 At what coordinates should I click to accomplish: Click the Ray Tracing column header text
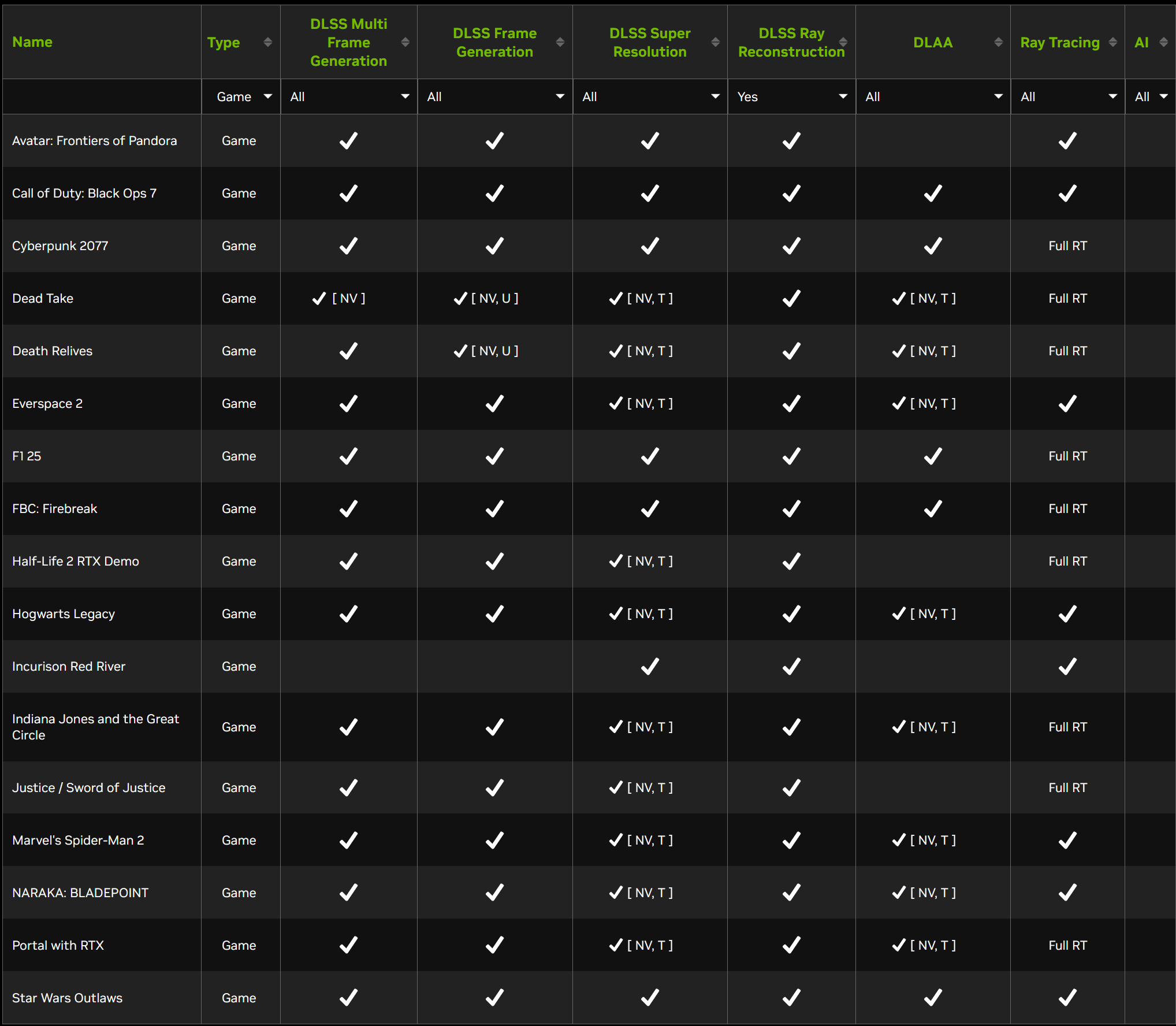[x=1059, y=42]
